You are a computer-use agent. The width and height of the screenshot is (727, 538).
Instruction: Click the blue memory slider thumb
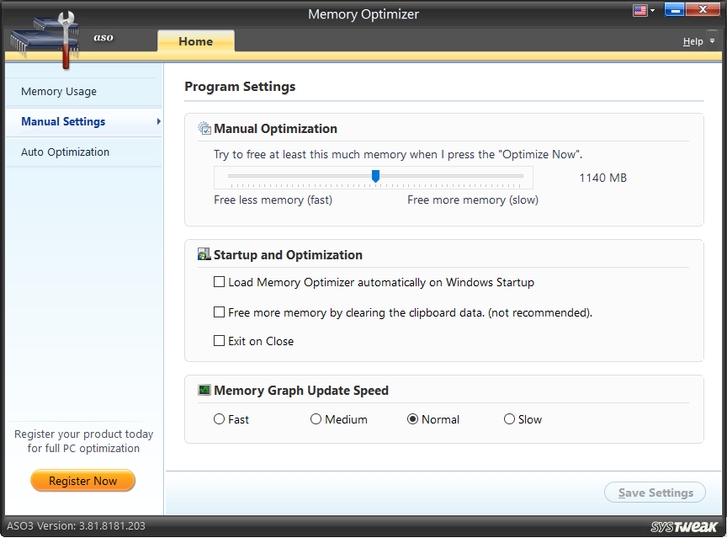376,176
